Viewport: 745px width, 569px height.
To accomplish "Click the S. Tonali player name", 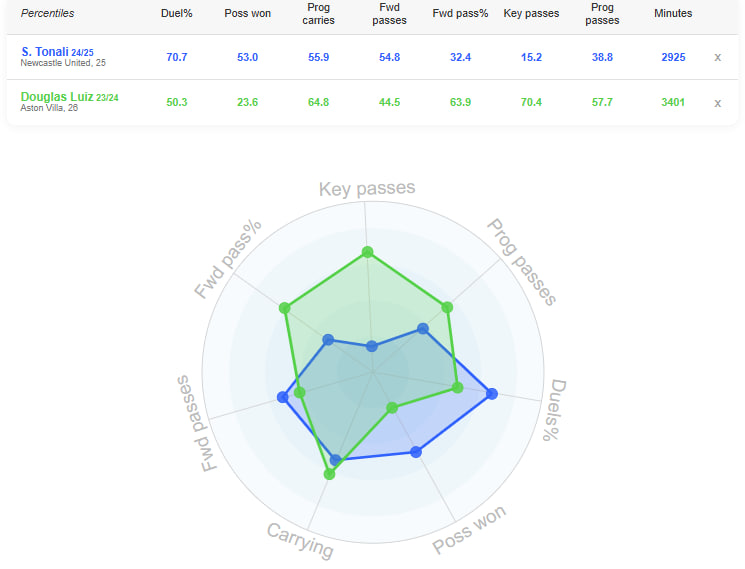I will [45, 51].
